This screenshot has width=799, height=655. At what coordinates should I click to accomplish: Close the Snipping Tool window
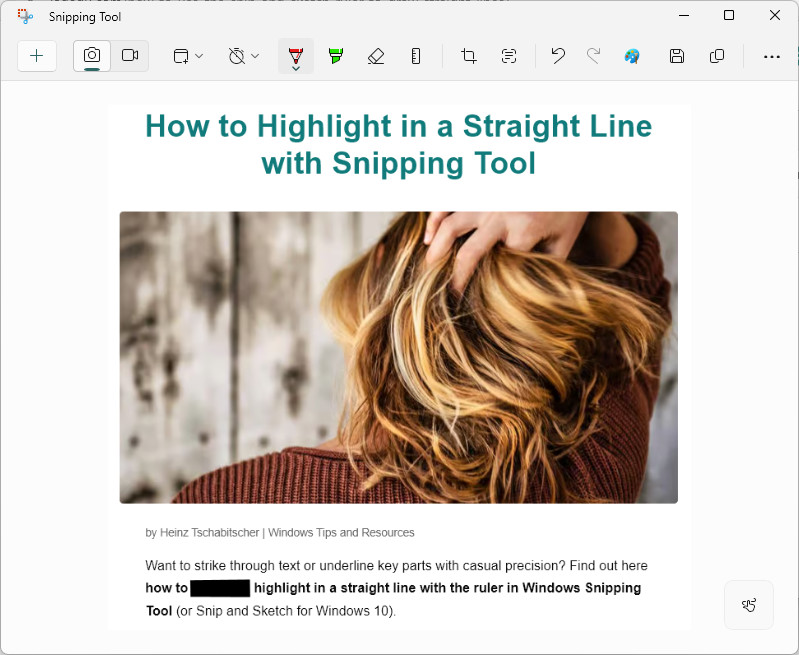coord(775,15)
